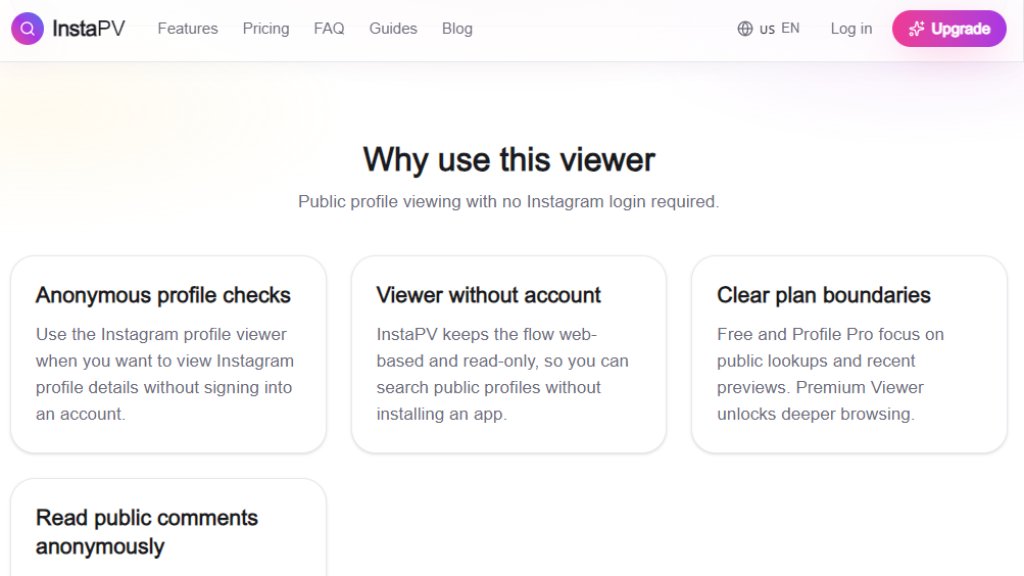Viewport: 1024px width, 576px height.
Task: Click 'Public profile viewing with no Instagram login required.'
Action: click(509, 201)
